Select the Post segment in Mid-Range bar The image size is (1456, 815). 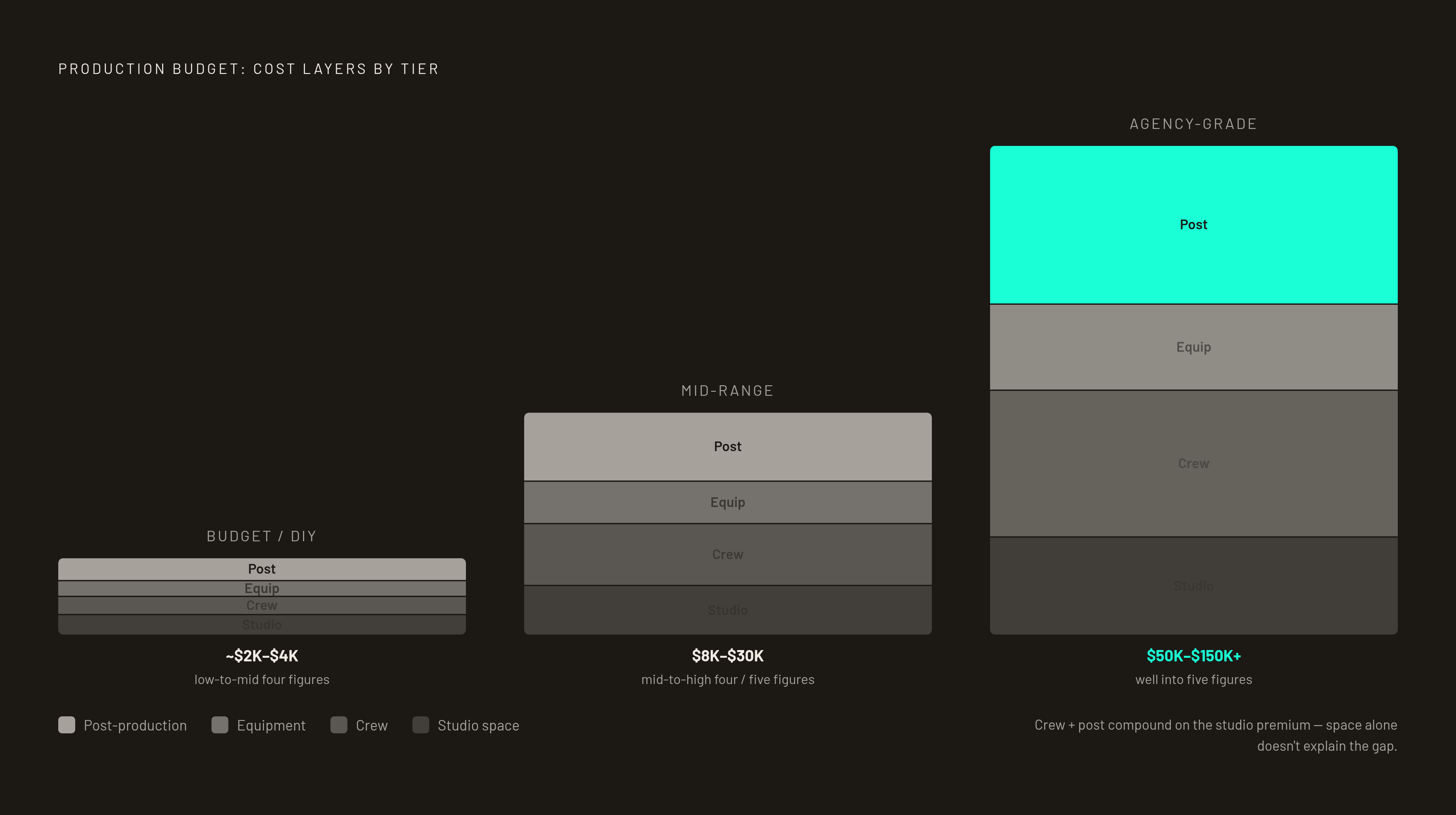pyautogui.click(x=728, y=447)
